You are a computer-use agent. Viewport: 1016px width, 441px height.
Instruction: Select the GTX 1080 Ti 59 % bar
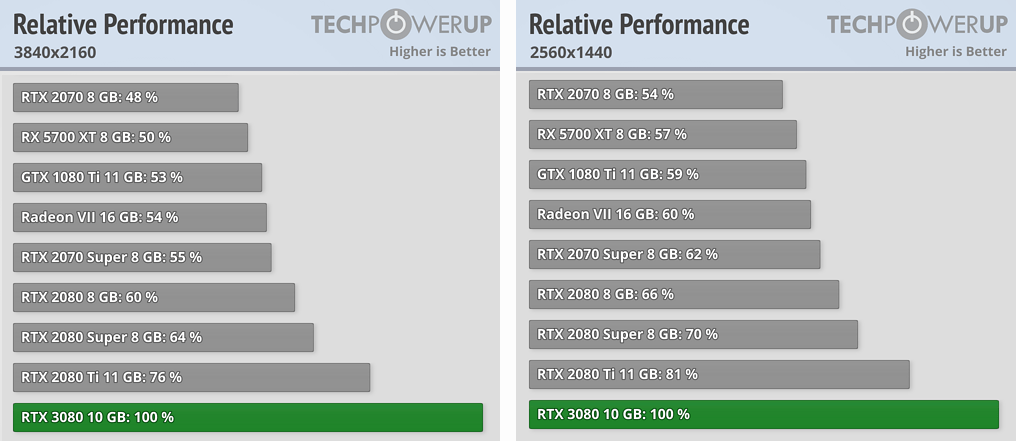pyautogui.click(x=668, y=174)
